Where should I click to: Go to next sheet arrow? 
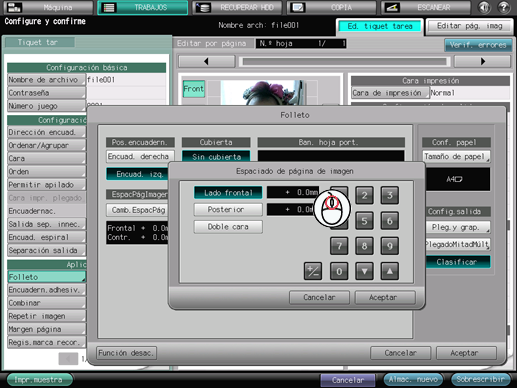[x=482, y=61]
